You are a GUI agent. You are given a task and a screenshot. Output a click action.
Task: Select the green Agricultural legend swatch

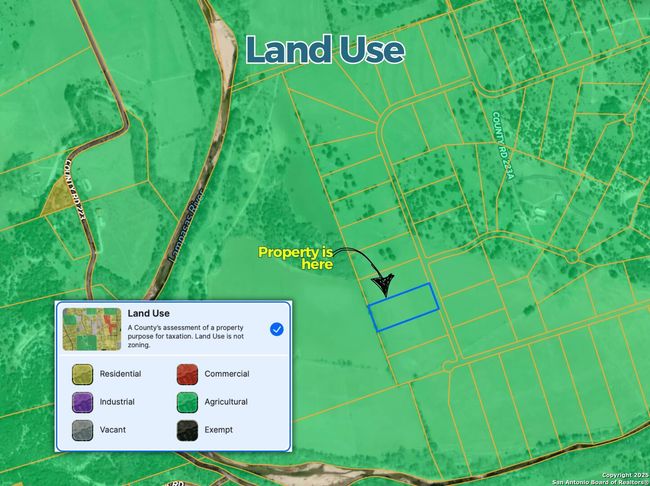point(188,402)
